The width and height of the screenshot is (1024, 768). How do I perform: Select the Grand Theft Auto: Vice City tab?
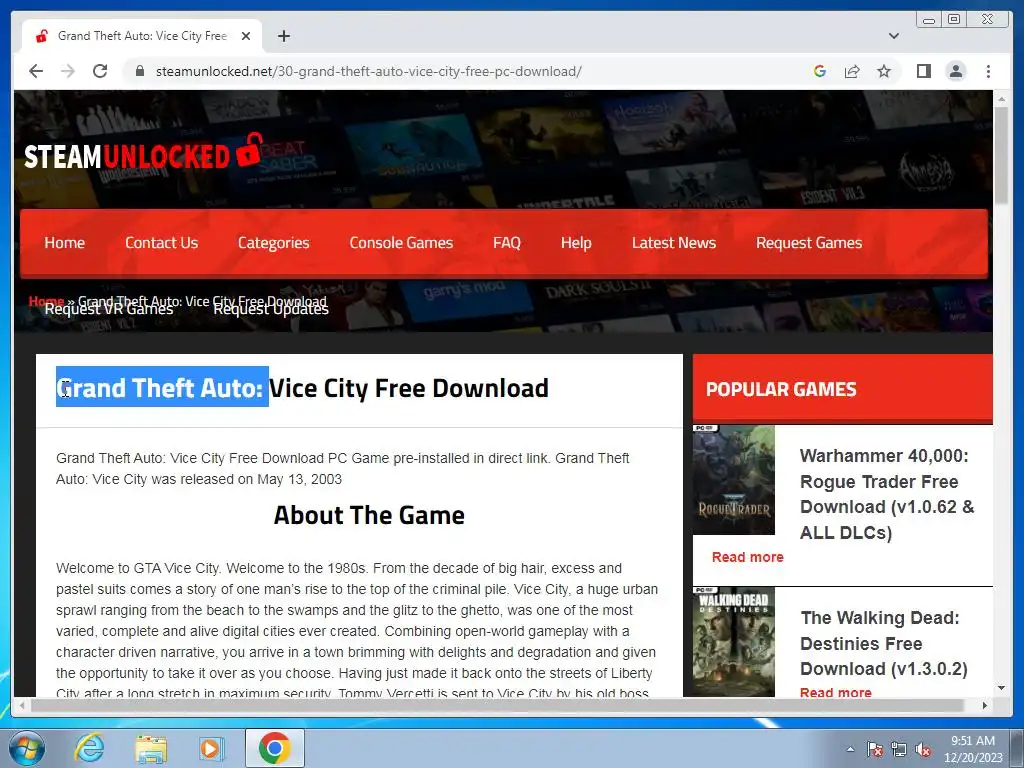pos(142,36)
